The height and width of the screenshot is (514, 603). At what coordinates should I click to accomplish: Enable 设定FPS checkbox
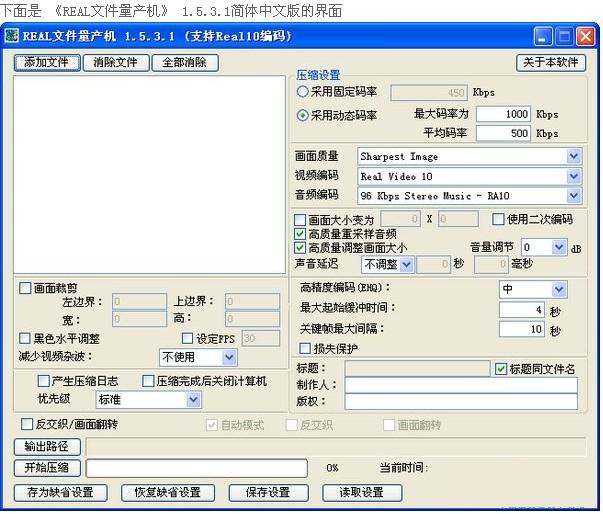tap(187, 338)
